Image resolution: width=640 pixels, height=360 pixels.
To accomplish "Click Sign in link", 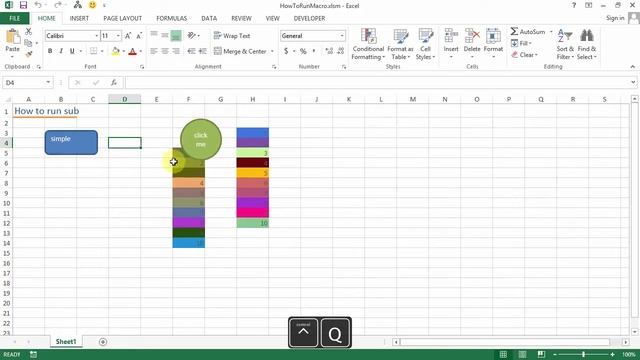I will click(615, 18).
